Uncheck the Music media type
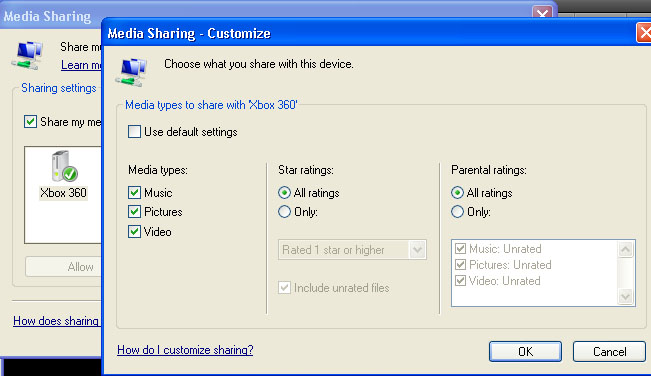651x376 pixels. [134, 193]
